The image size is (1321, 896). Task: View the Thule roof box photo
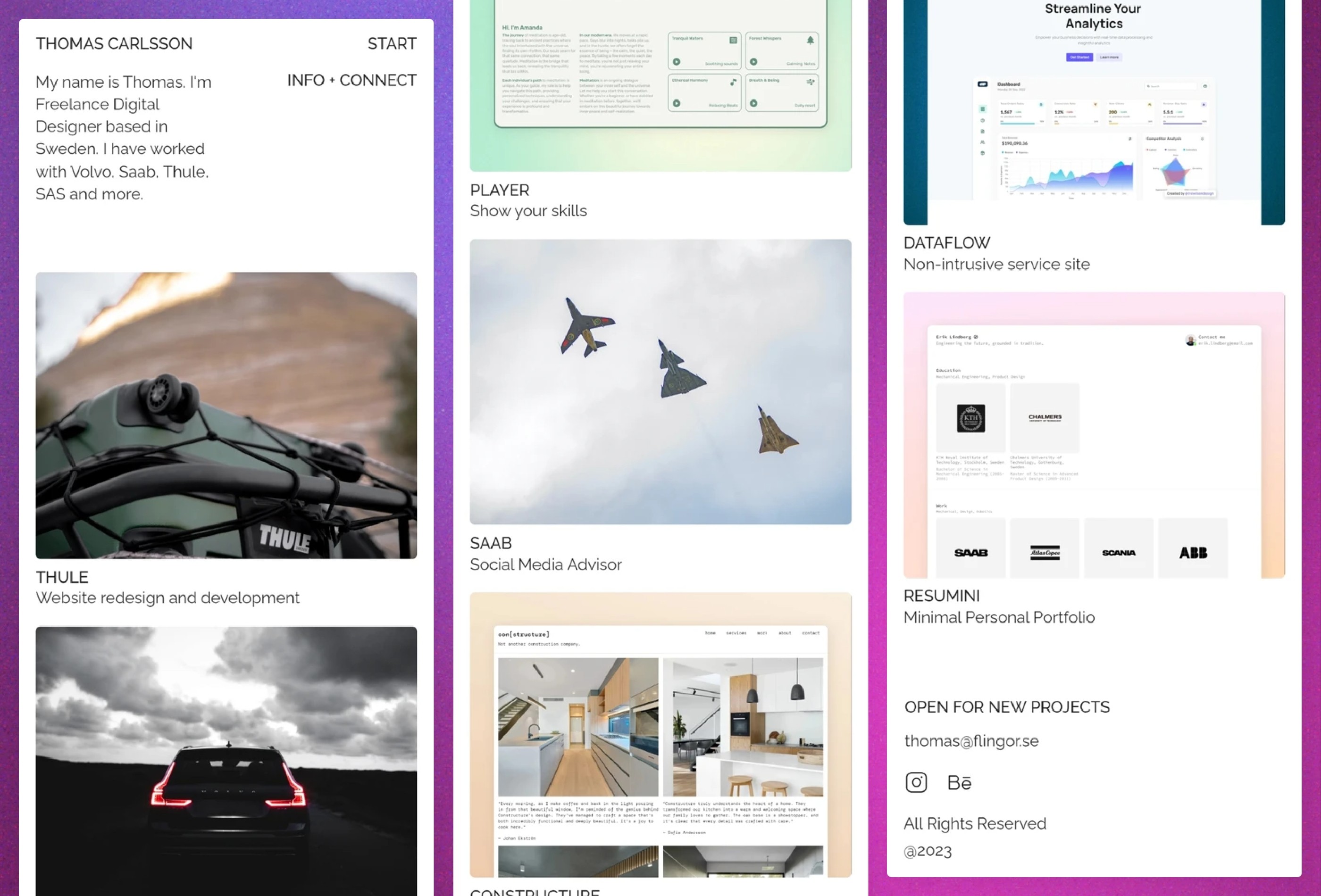tap(226, 415)
